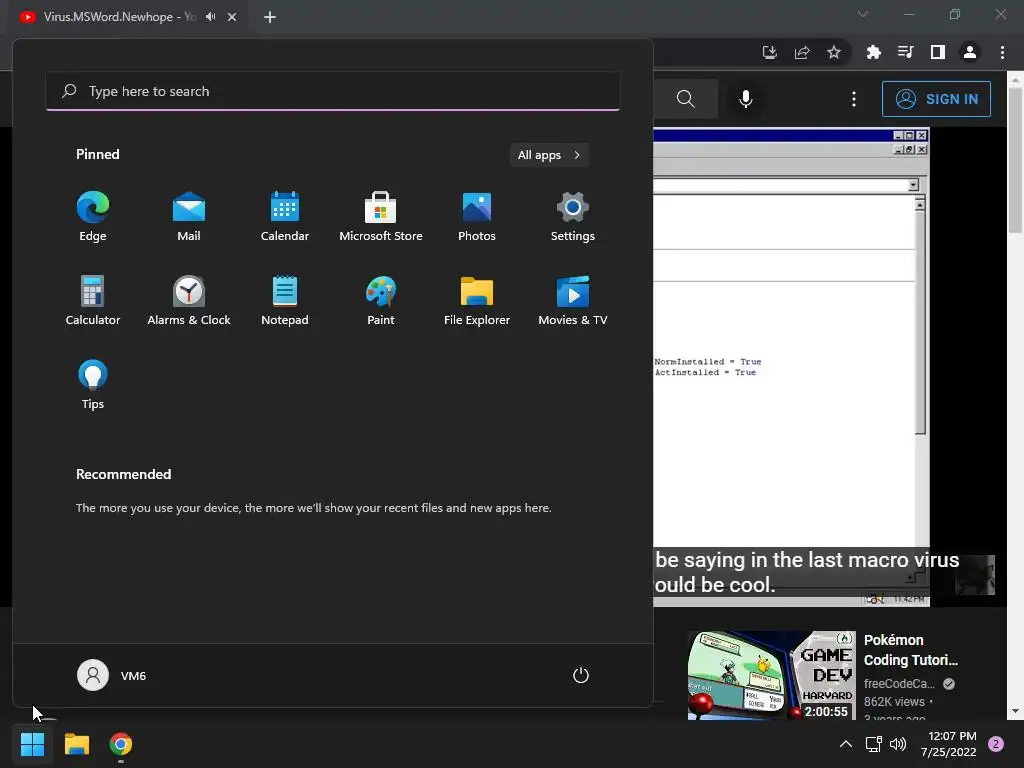Viewport: 1024px width, 768px height.
Task: Click the Windows Start button on taskbar
Action: click(32, 744)
